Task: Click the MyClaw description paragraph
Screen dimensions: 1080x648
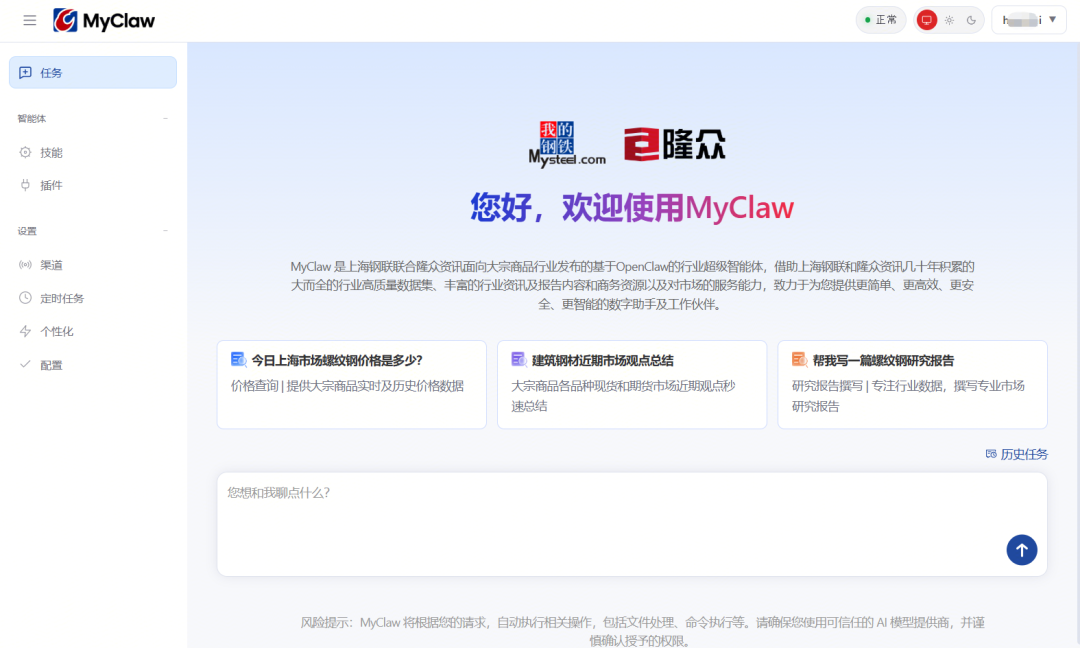Action: click(632, 285)
